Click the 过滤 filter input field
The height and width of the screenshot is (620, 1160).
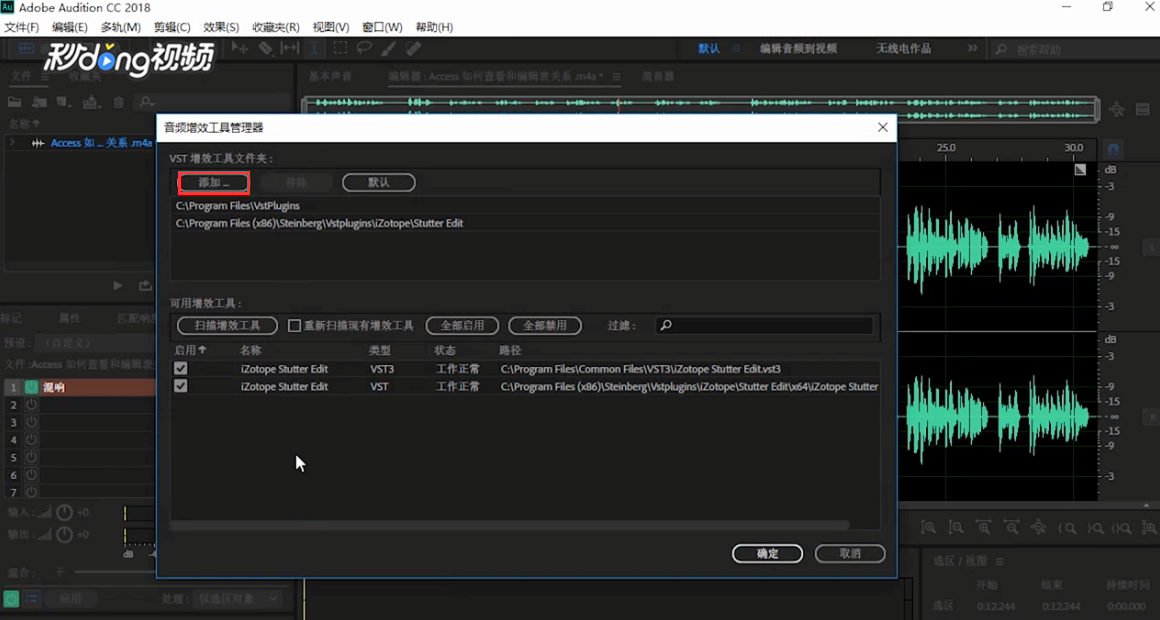pyautogui.click(x=763, y=326)
